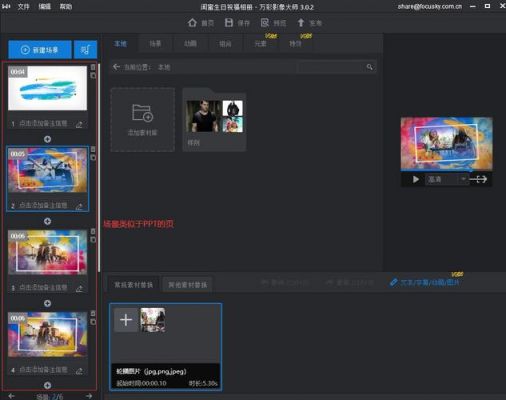The image size is (506, 400).
Task: Insert scene with plus below scene 1
Action: tap(47, 139)
